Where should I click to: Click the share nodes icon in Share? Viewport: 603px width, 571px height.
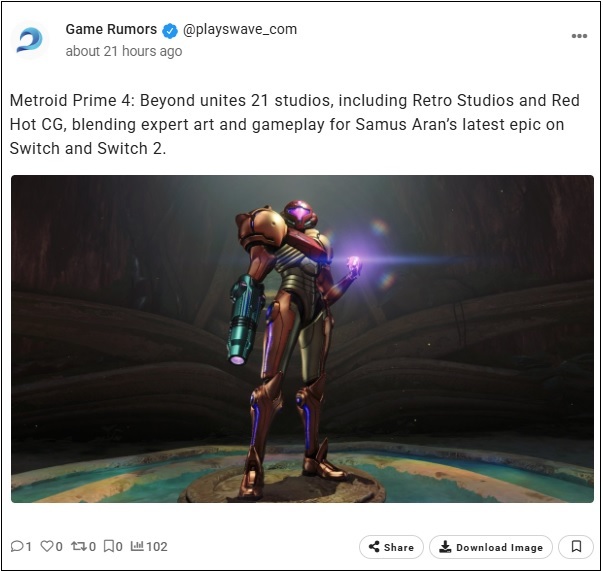point(374,547)
